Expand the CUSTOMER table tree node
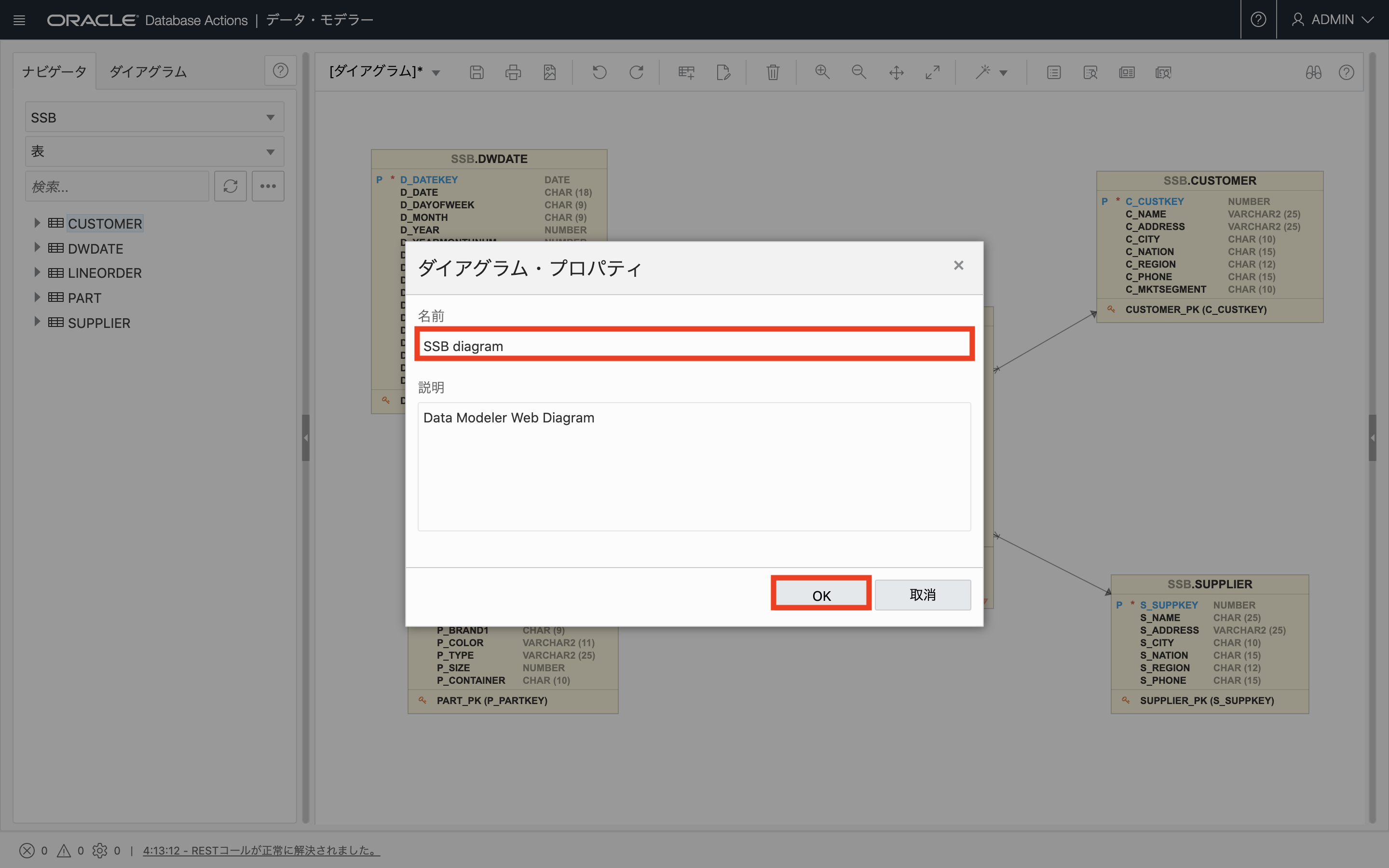 (37, 223)
